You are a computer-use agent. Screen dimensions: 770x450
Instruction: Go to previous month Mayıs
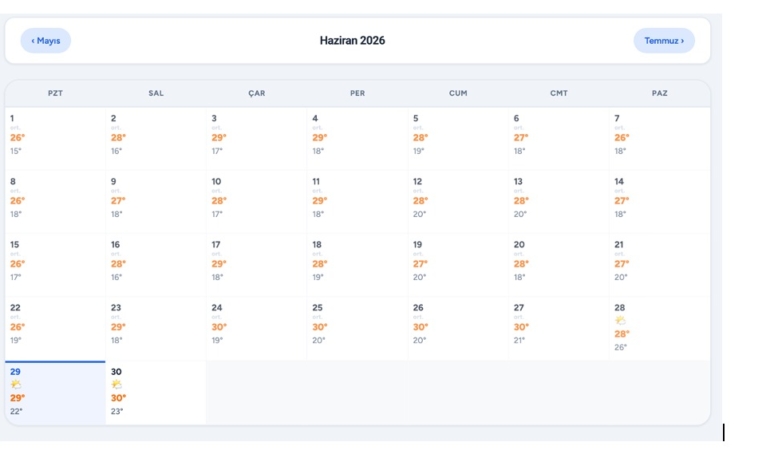46,41
